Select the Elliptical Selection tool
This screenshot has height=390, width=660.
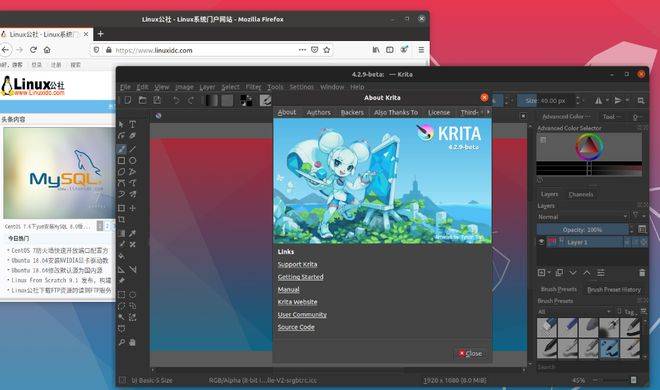click(x=133, y=294)
